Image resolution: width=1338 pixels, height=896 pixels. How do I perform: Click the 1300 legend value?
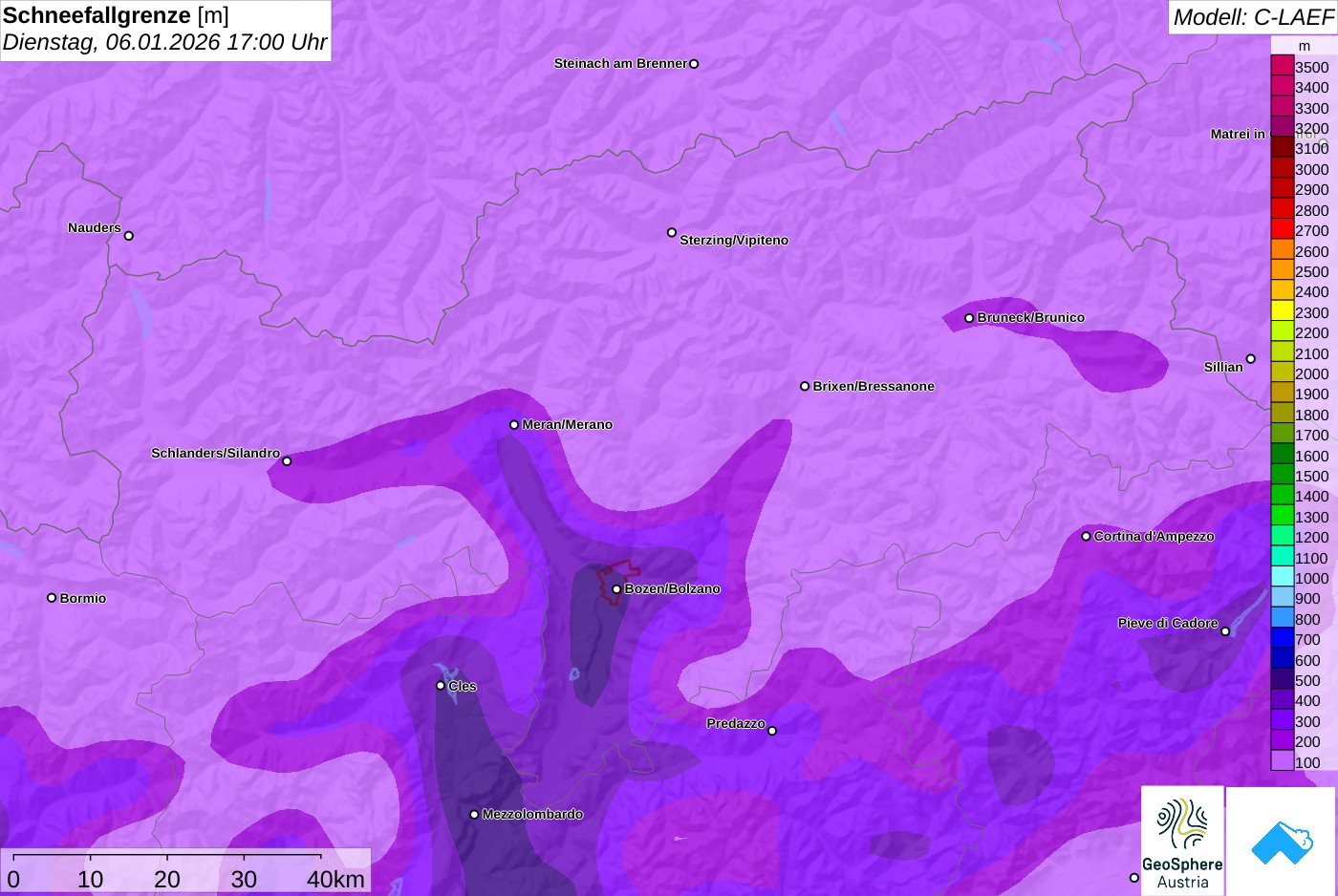click(1312, 517)
